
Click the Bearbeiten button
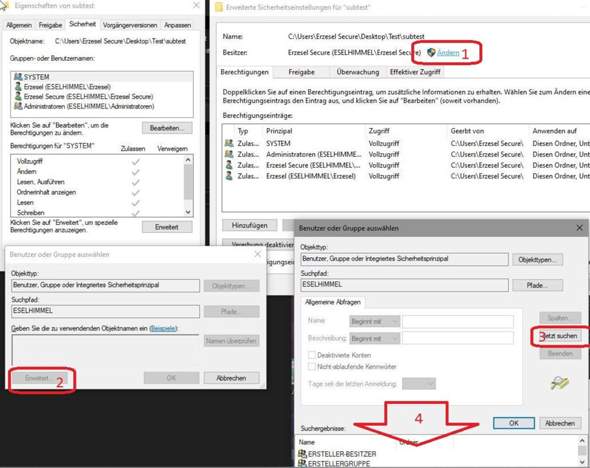167,128
